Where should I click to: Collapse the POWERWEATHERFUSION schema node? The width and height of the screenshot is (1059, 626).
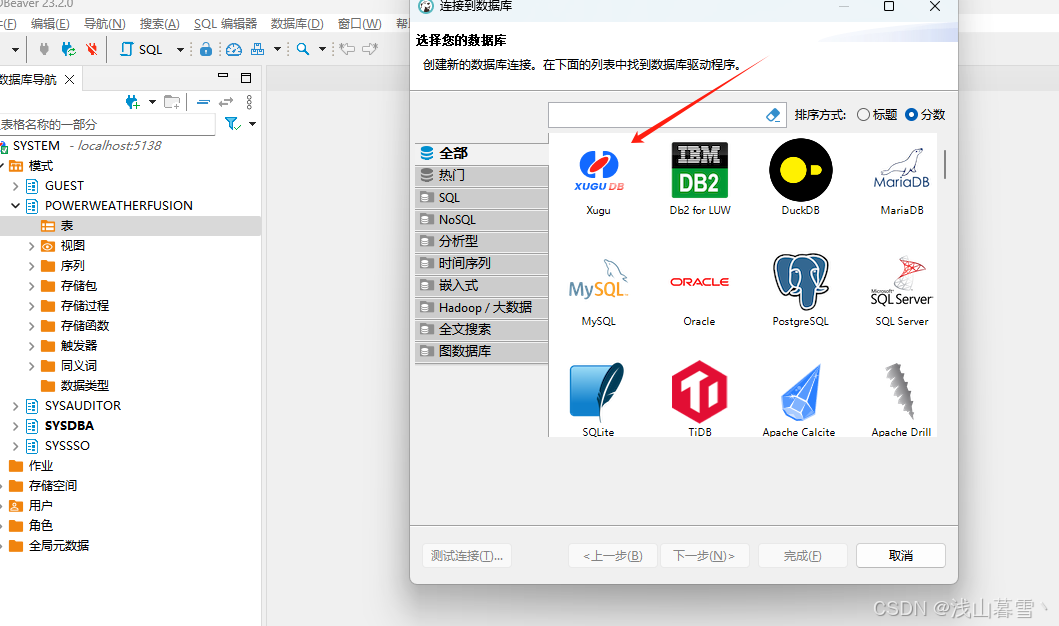coord(16,205)
